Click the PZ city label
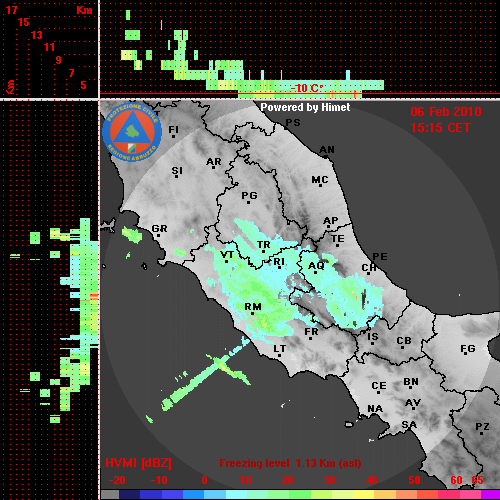 coord(482,426)
